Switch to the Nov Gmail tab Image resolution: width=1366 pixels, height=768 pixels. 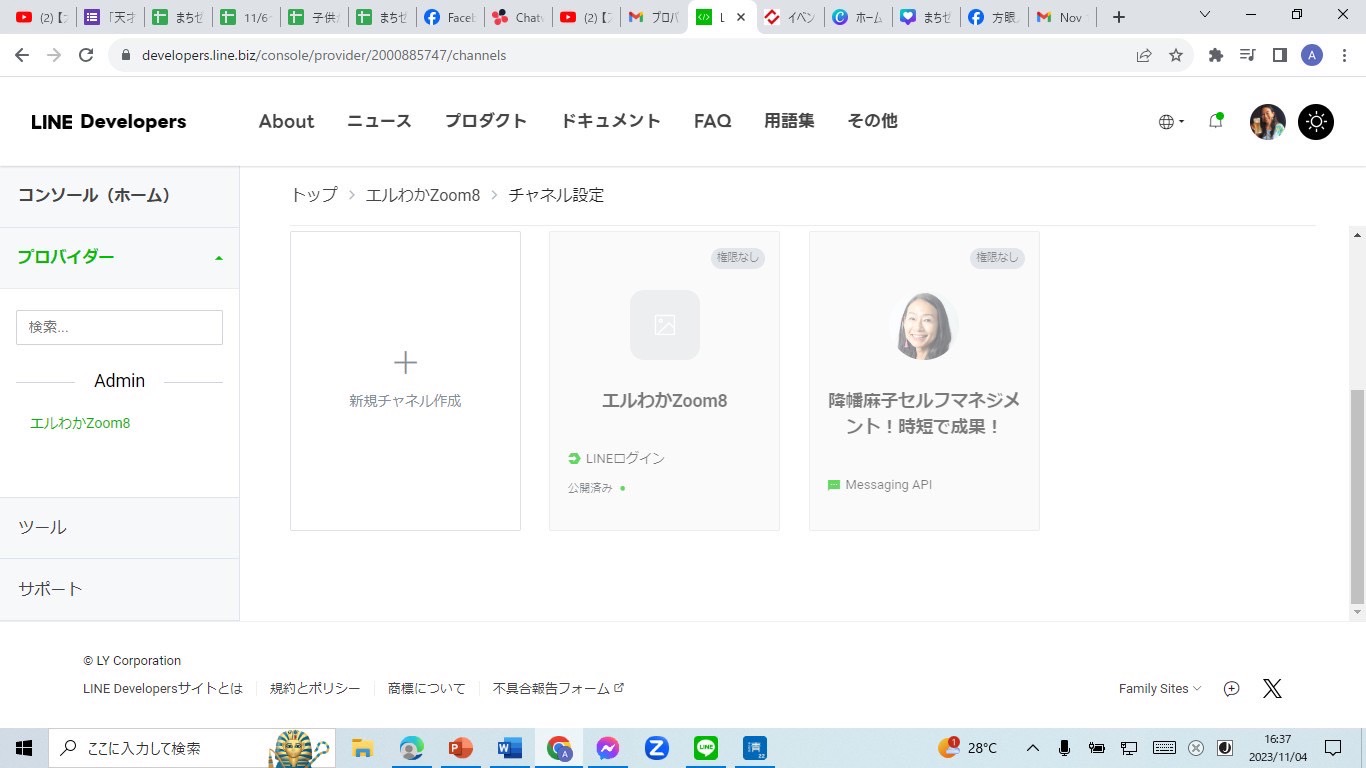pyautogui.click(x=1062, y=17)
